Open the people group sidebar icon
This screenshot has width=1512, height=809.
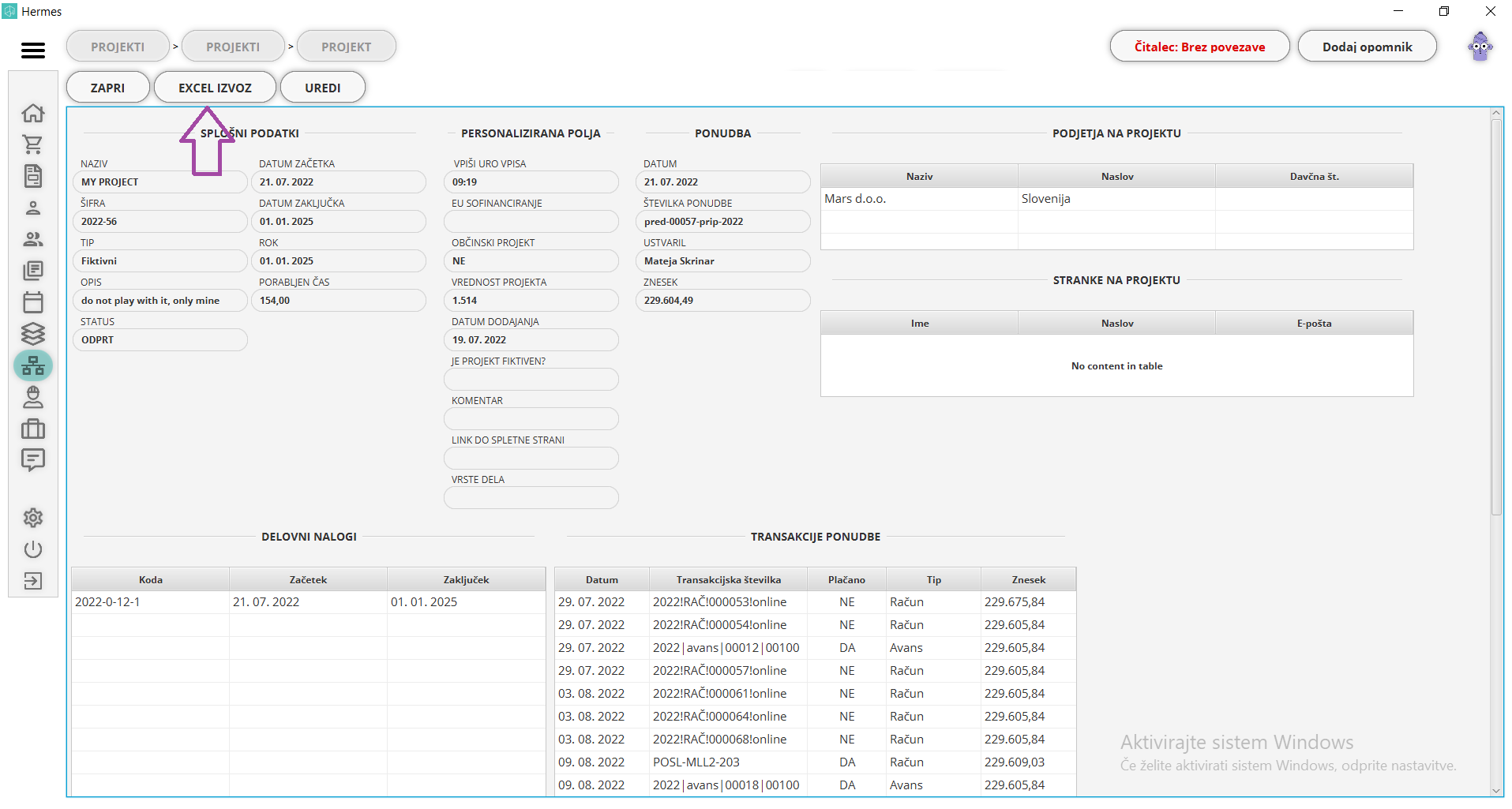point(32,239)
